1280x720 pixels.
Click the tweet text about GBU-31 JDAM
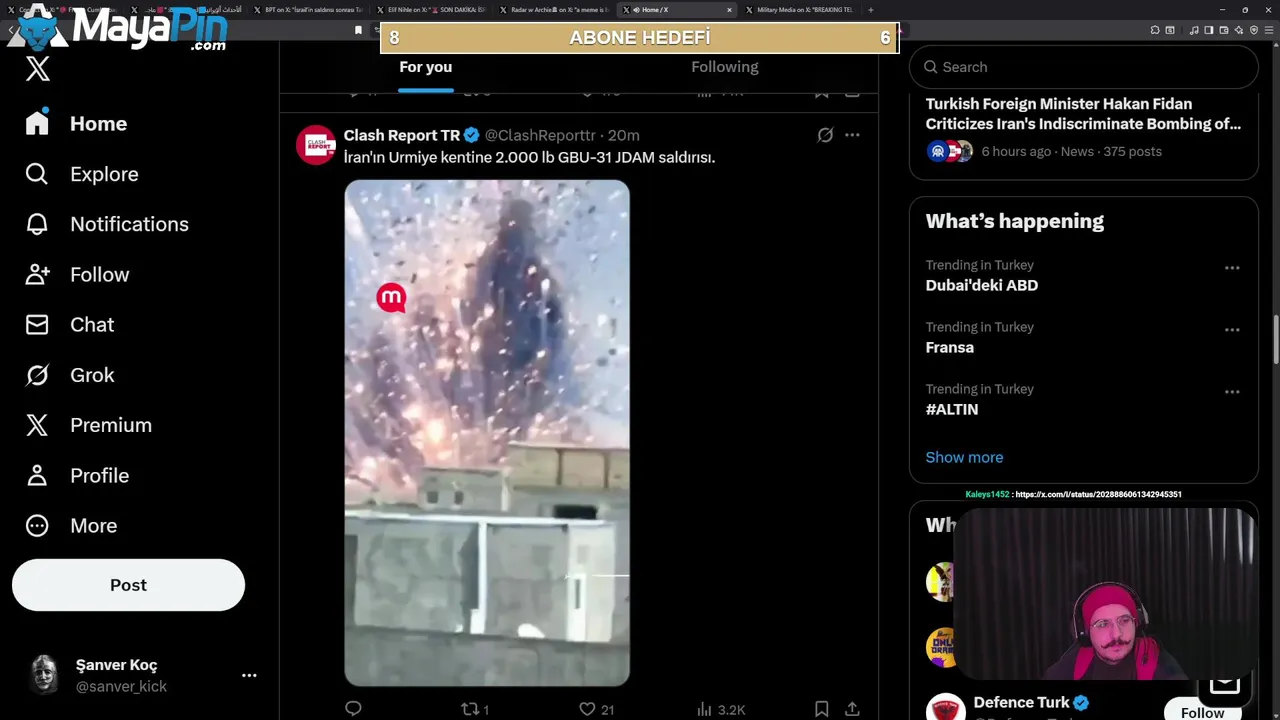tap(529, 157)
